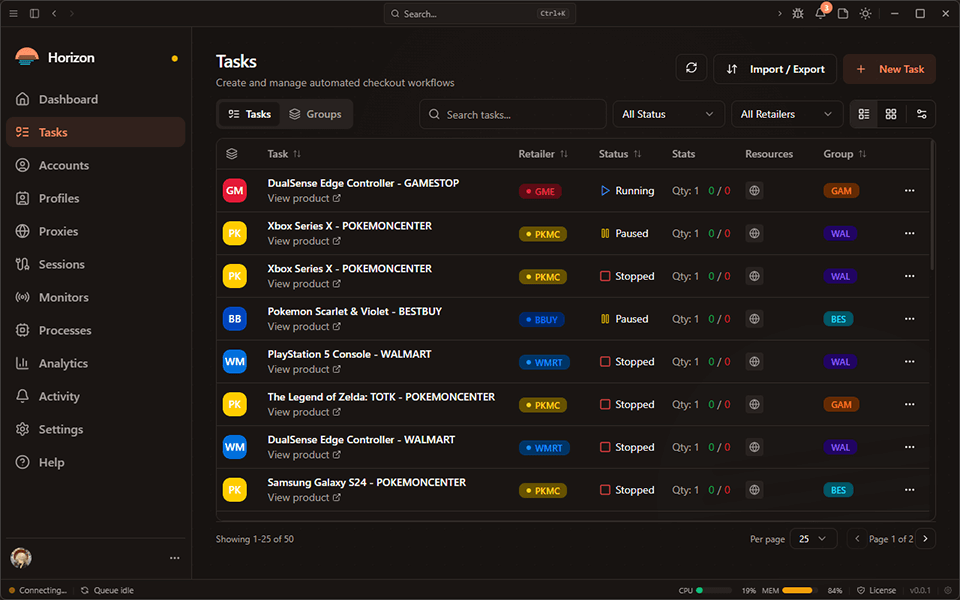The height and width of the screenshot is (600, 960).
Task: Open Processes in sidebar
Action: click(x=96, y=331)
